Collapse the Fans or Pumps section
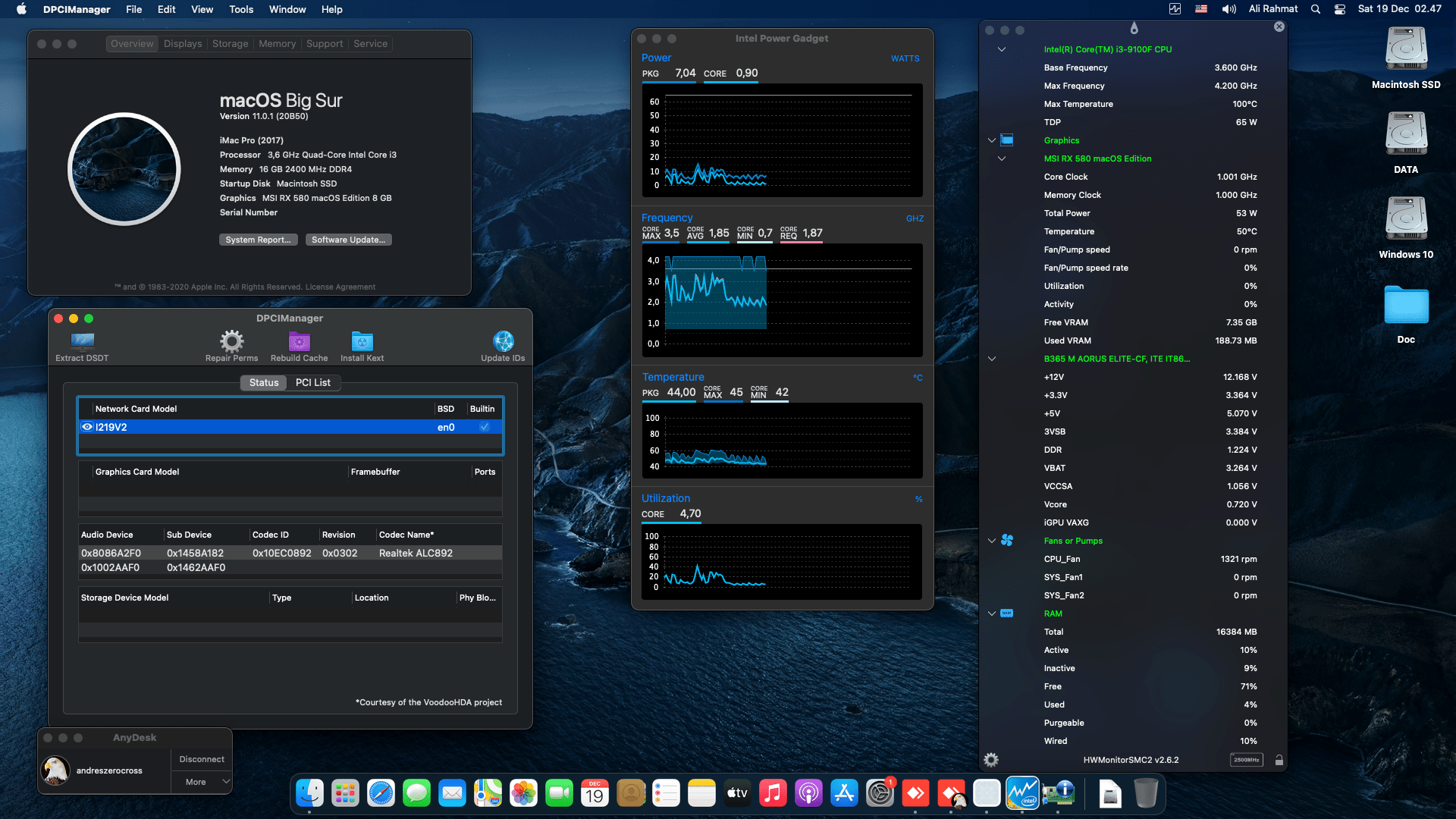This screenshot has height=819, width=1456. click(x=991, y=541)
